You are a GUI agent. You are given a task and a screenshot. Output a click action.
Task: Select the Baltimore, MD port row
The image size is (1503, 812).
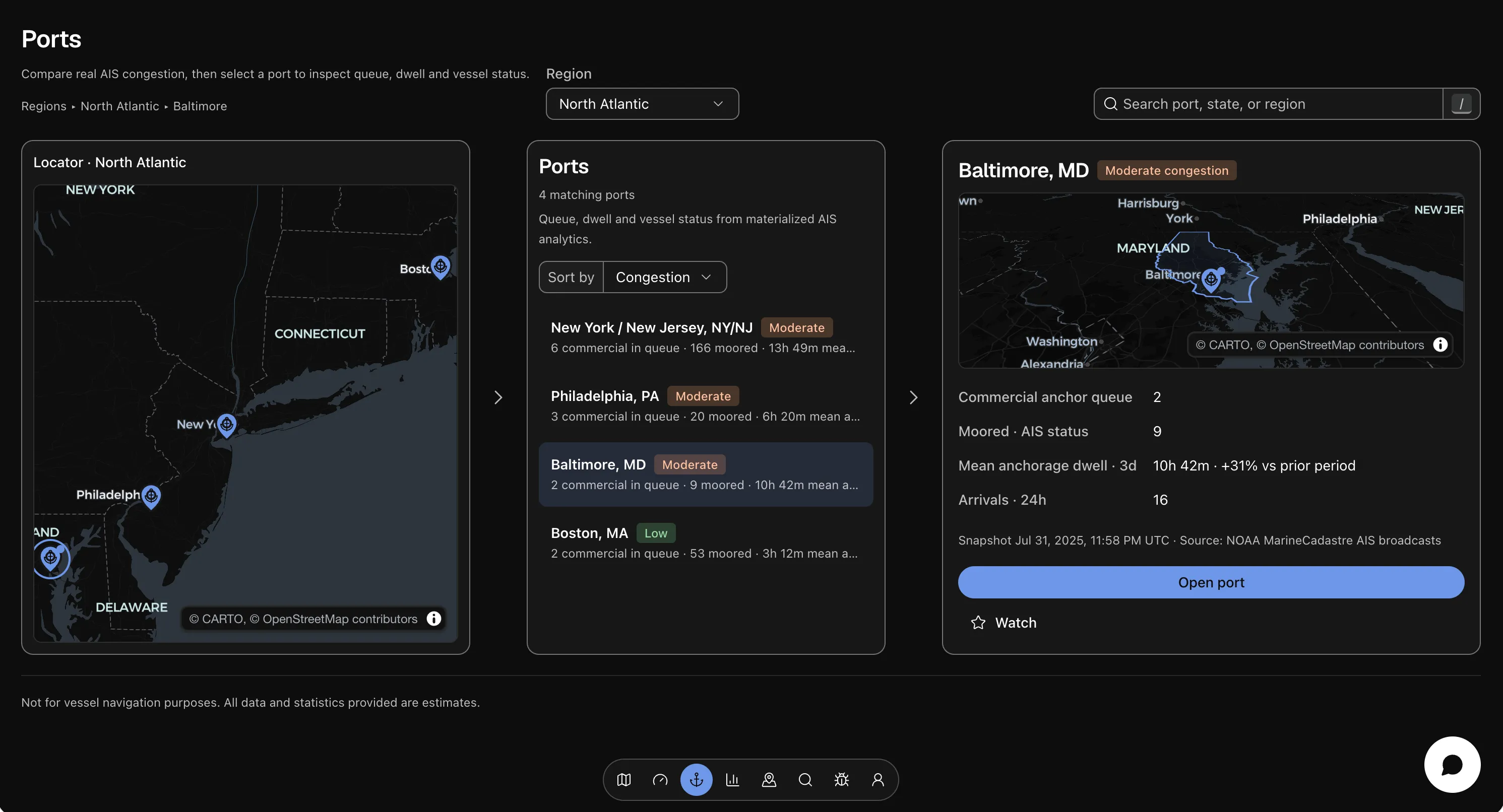(706, 475)
